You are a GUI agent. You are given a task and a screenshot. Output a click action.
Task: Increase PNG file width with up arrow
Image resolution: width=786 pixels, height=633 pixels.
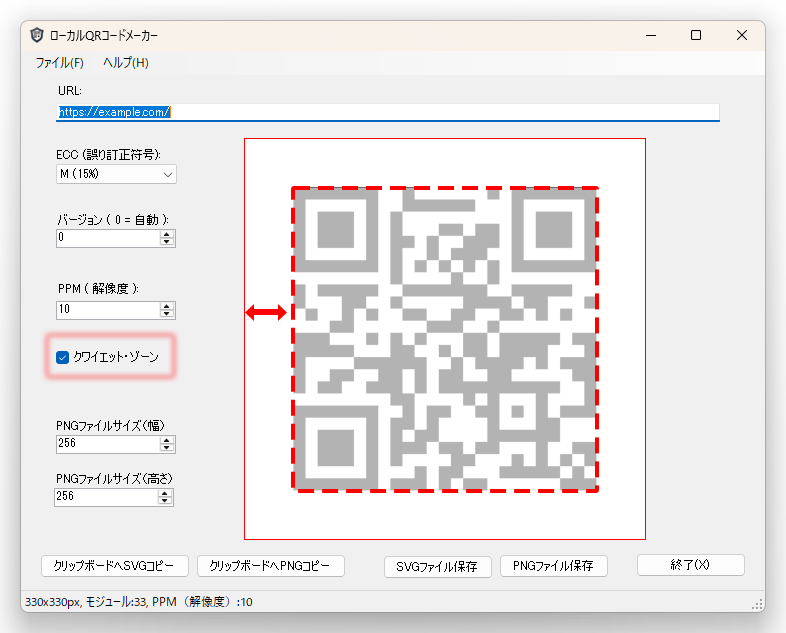(167, 439)
